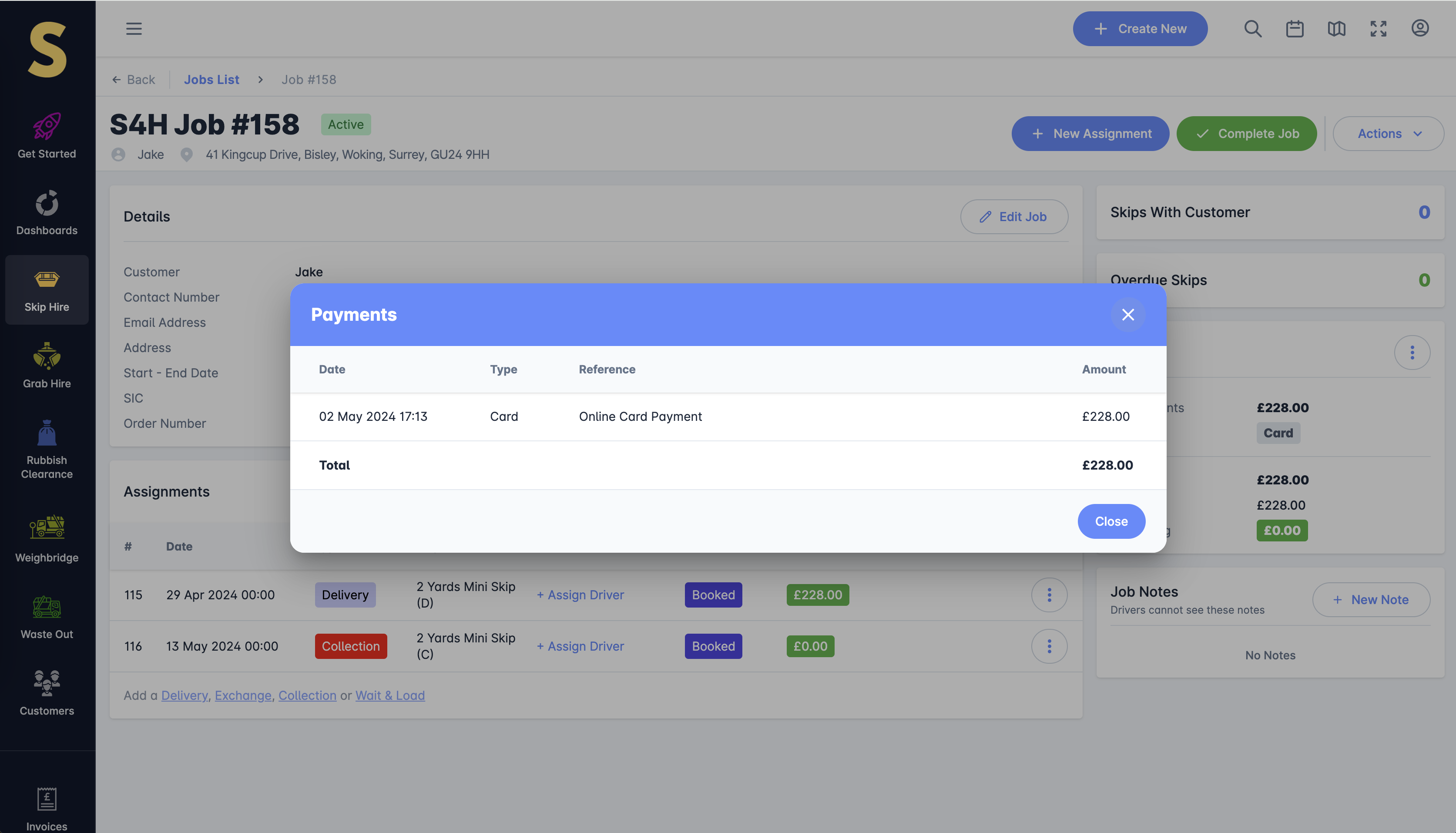Toggle the hamburger sidebar menu

(x=134, y=29)
